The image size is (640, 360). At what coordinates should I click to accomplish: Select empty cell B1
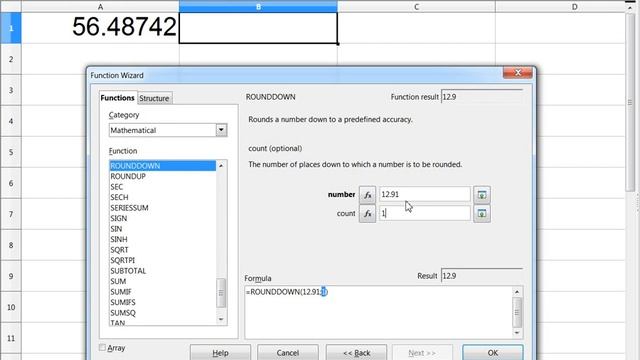click(258, 28)
